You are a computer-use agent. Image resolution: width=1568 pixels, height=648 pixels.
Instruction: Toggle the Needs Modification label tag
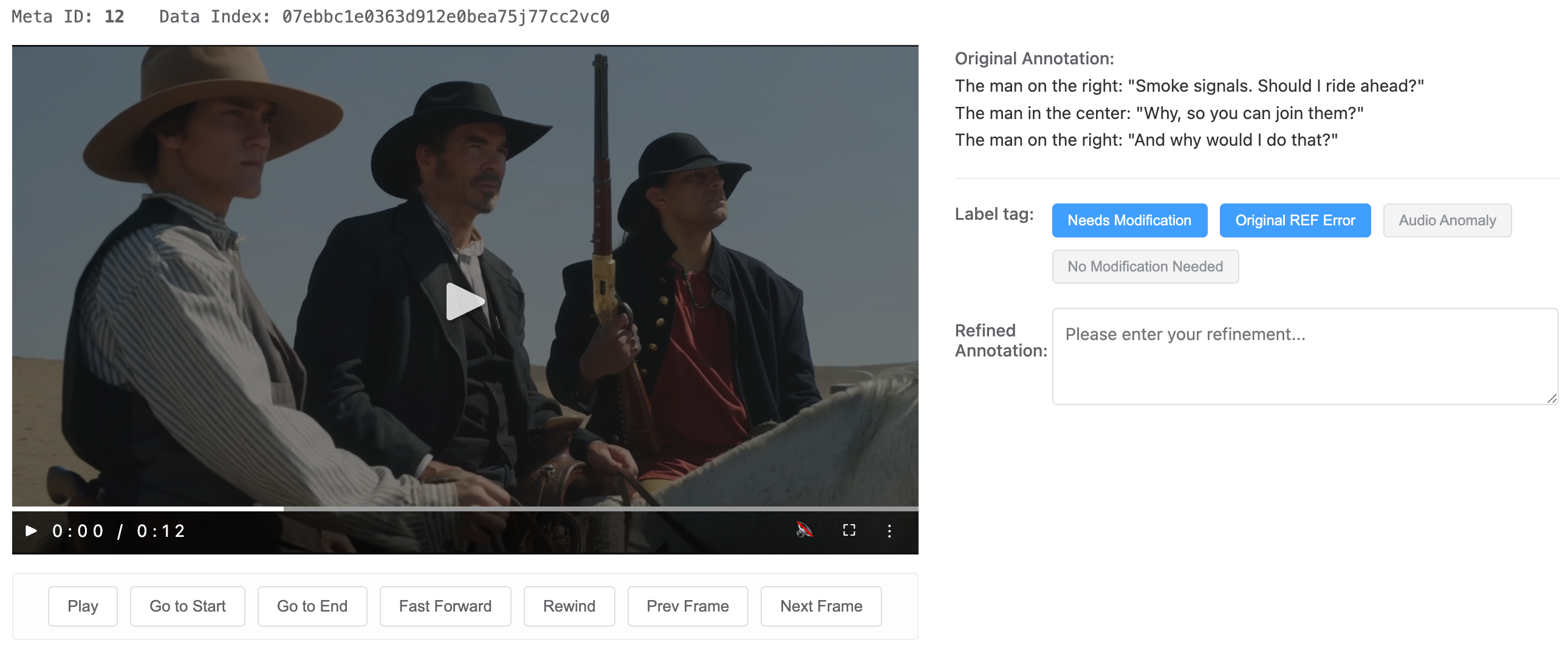pyautogui.click(x=1129, y=220)
